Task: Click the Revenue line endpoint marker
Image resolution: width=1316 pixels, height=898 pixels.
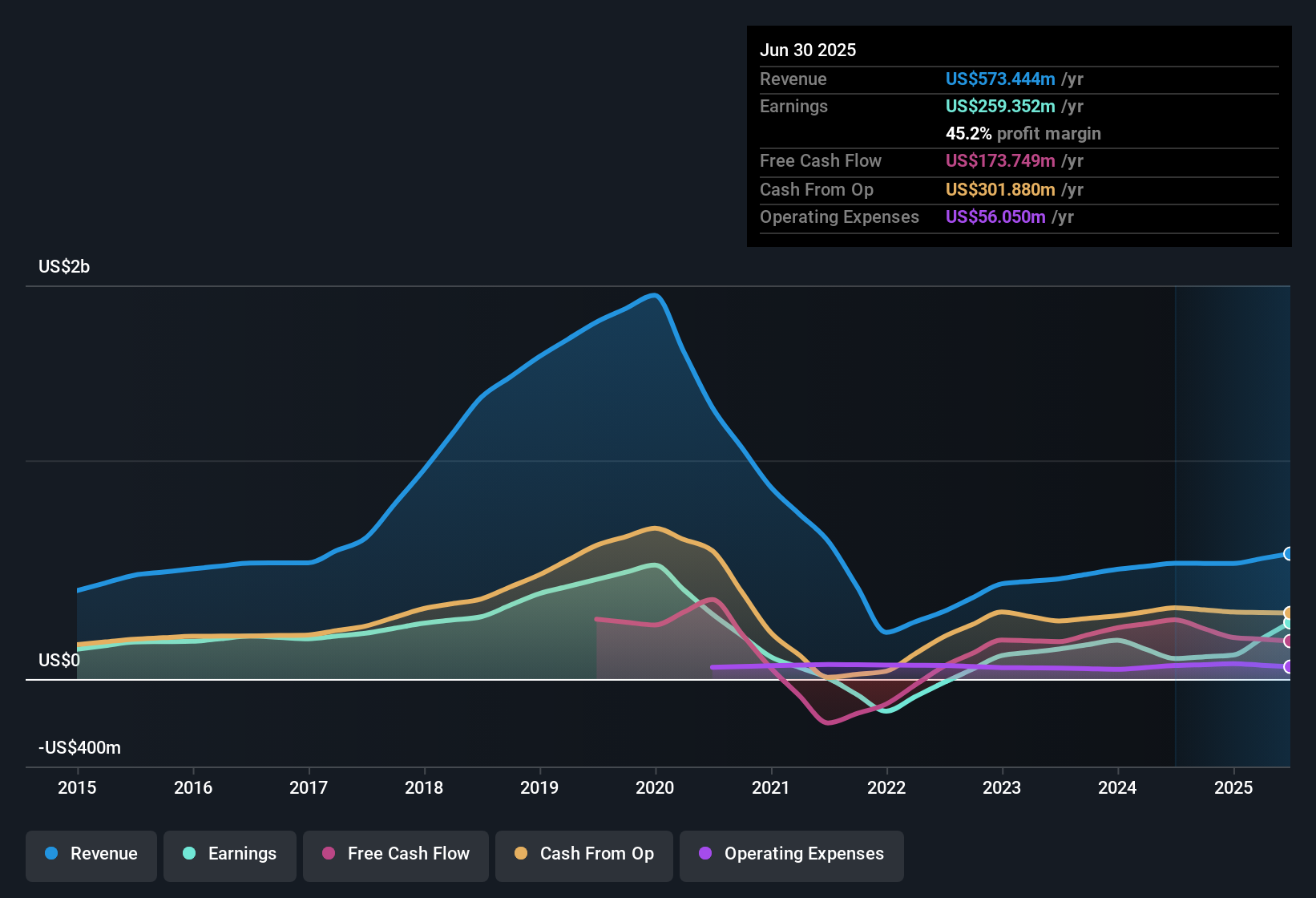Action: tap(1289, 553)
